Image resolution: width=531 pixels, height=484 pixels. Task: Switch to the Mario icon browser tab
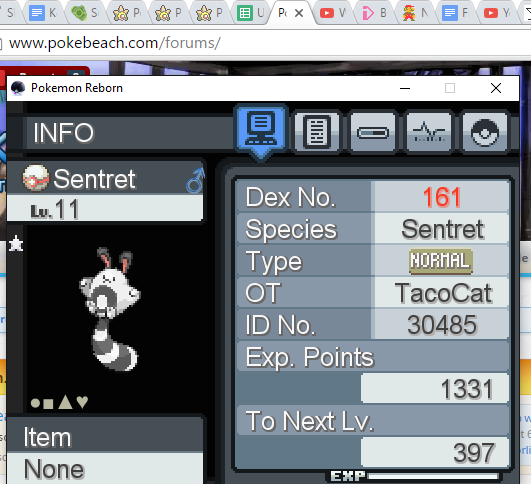point(415,13)
